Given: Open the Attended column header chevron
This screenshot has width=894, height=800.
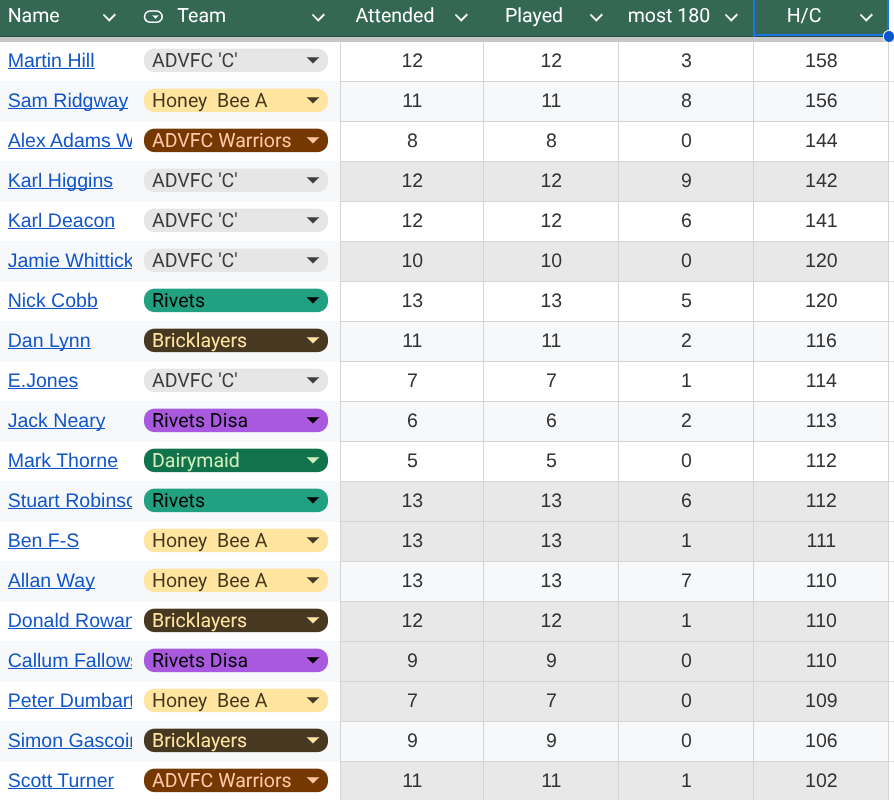Looking at the screenshot, I should (461, 17).
